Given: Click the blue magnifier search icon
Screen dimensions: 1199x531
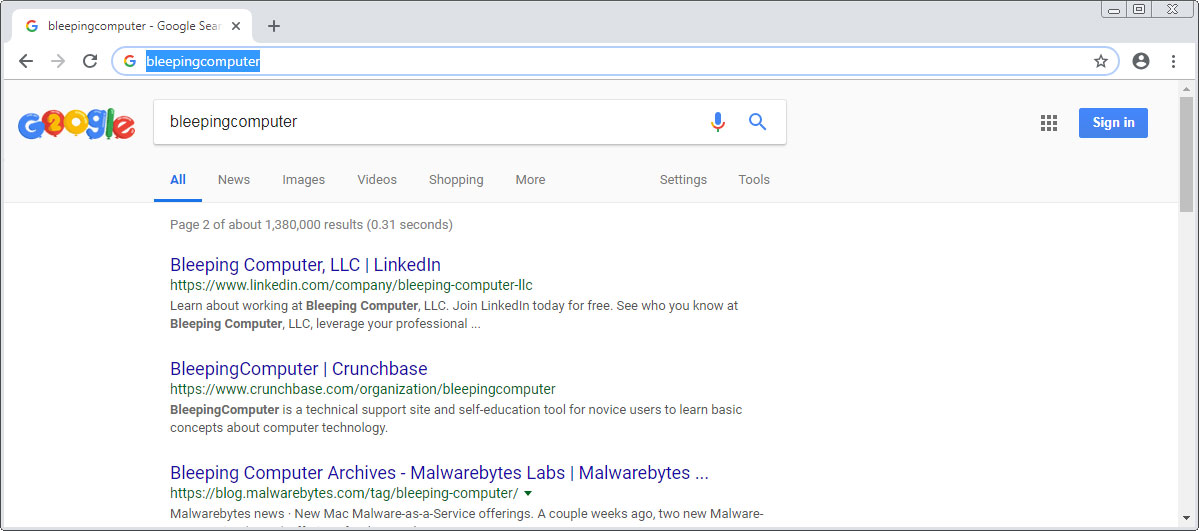Looking at the screenshot, I should tap(757, 122).
